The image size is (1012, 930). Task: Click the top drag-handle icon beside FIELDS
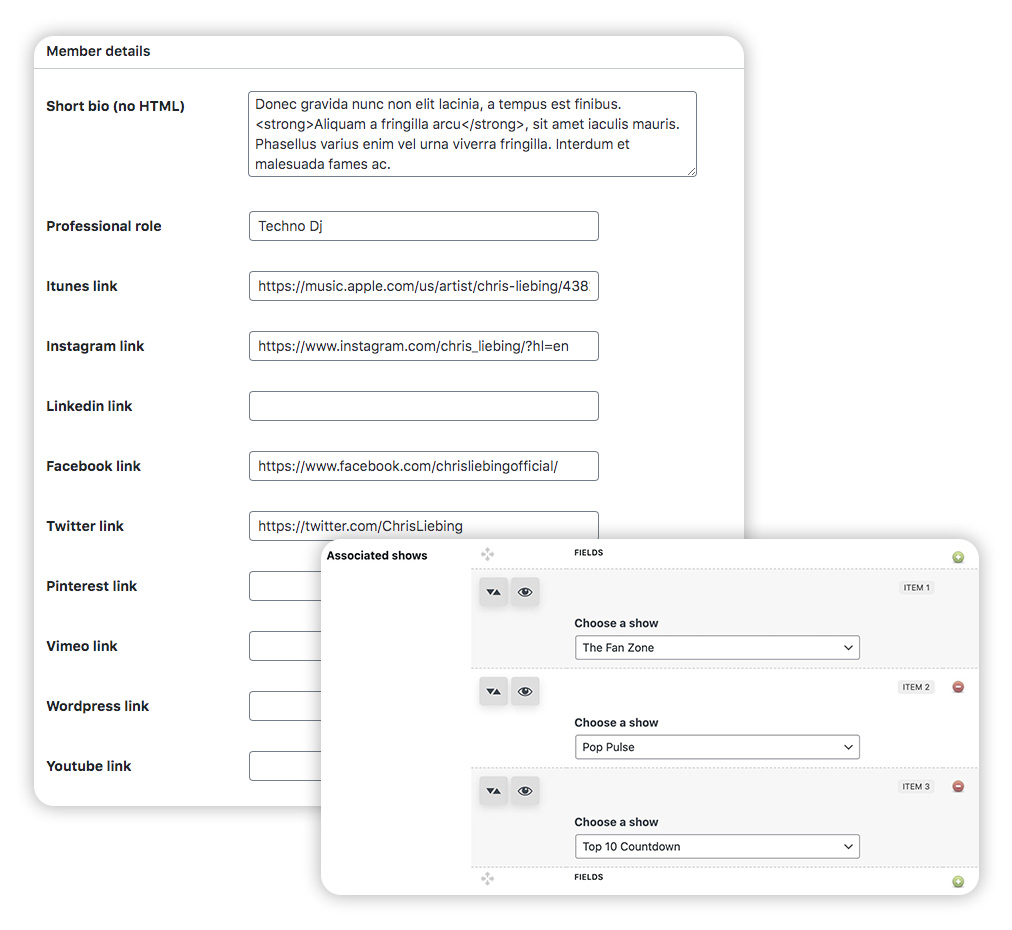click(487, 554)
